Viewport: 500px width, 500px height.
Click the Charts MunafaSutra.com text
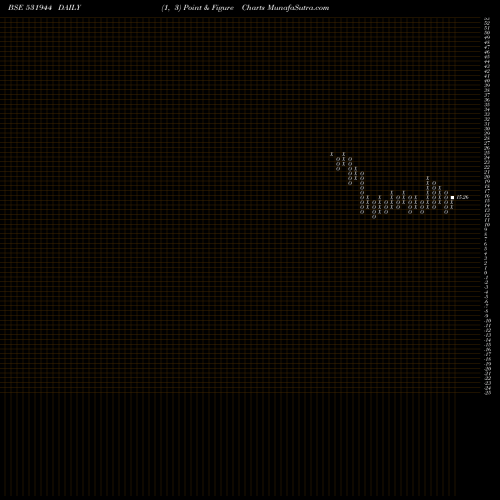(285, 8)
